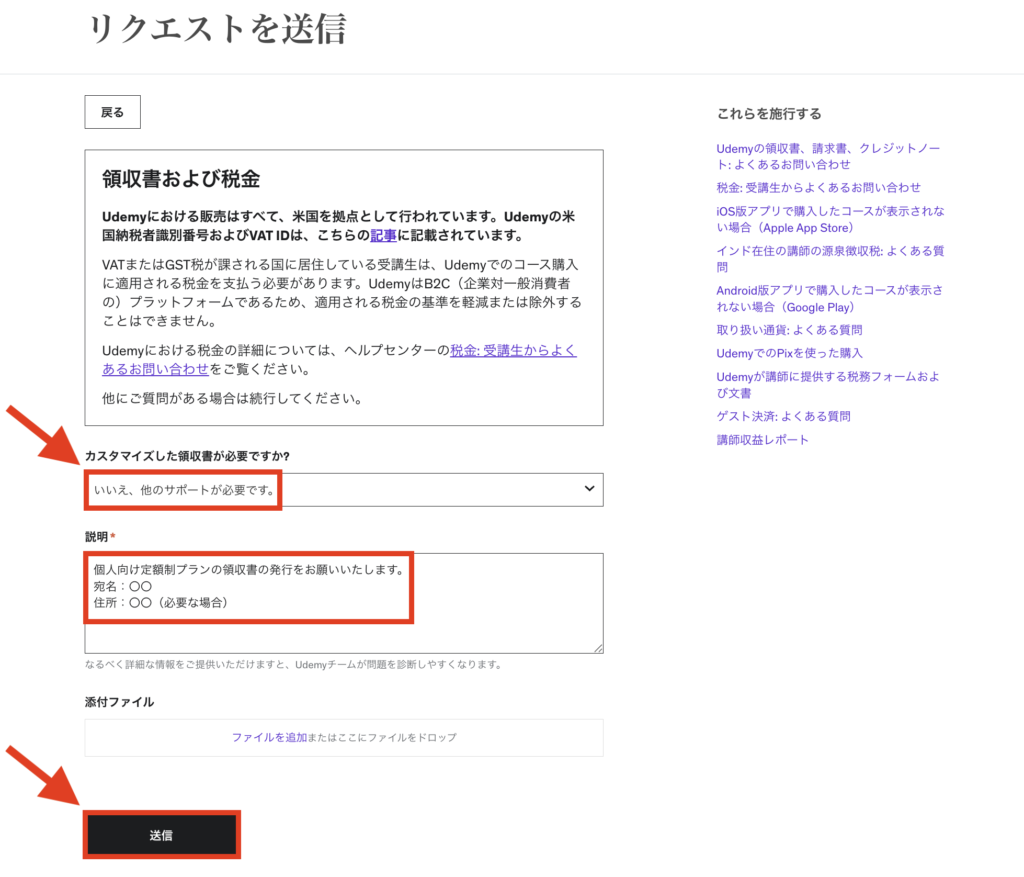Open the Android版アプリ Google Play article
The height and width of the screenshot is (877, 1024).
pos(830,298)
